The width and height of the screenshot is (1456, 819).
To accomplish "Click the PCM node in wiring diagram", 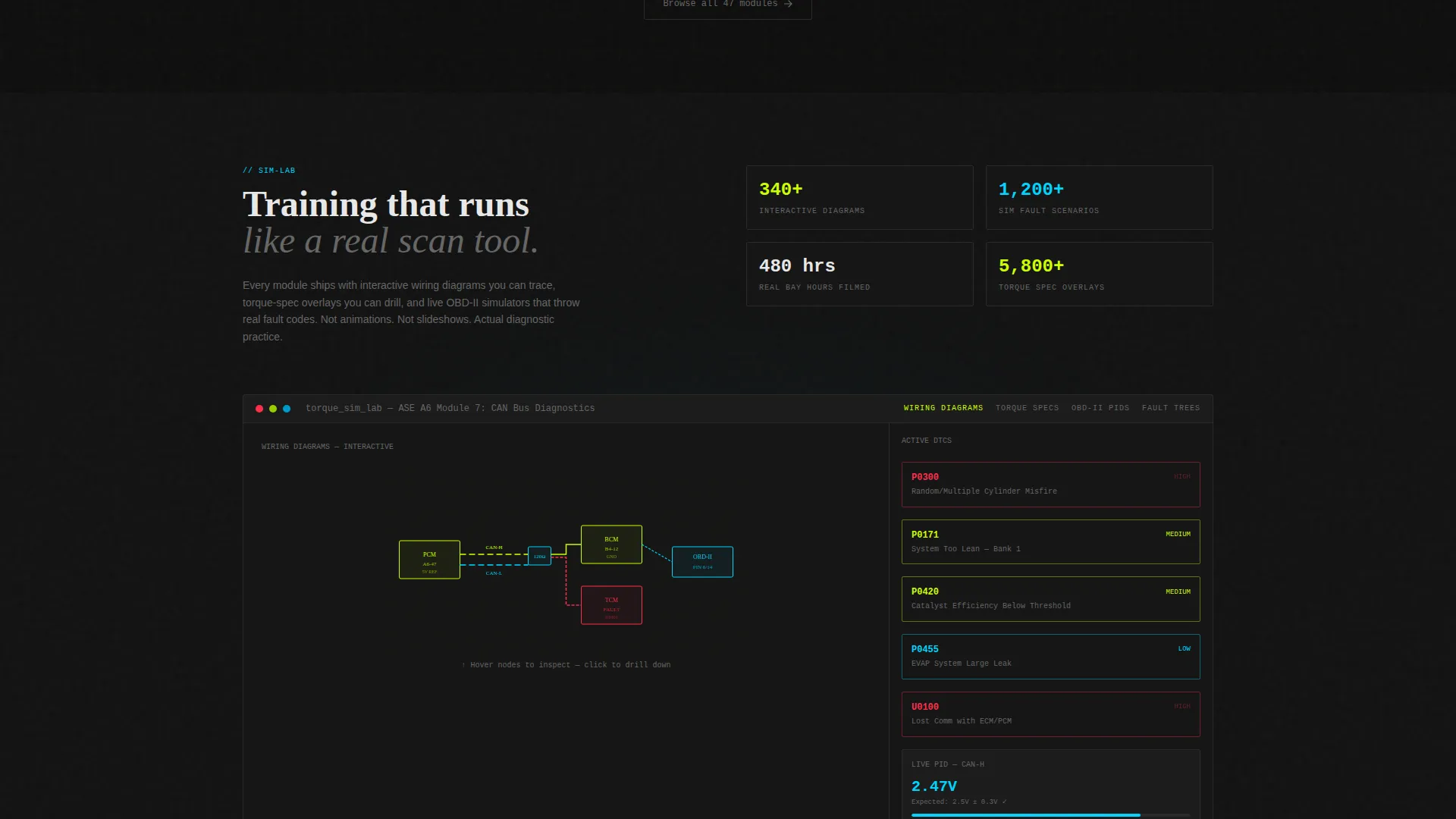I will click(429, 560).
